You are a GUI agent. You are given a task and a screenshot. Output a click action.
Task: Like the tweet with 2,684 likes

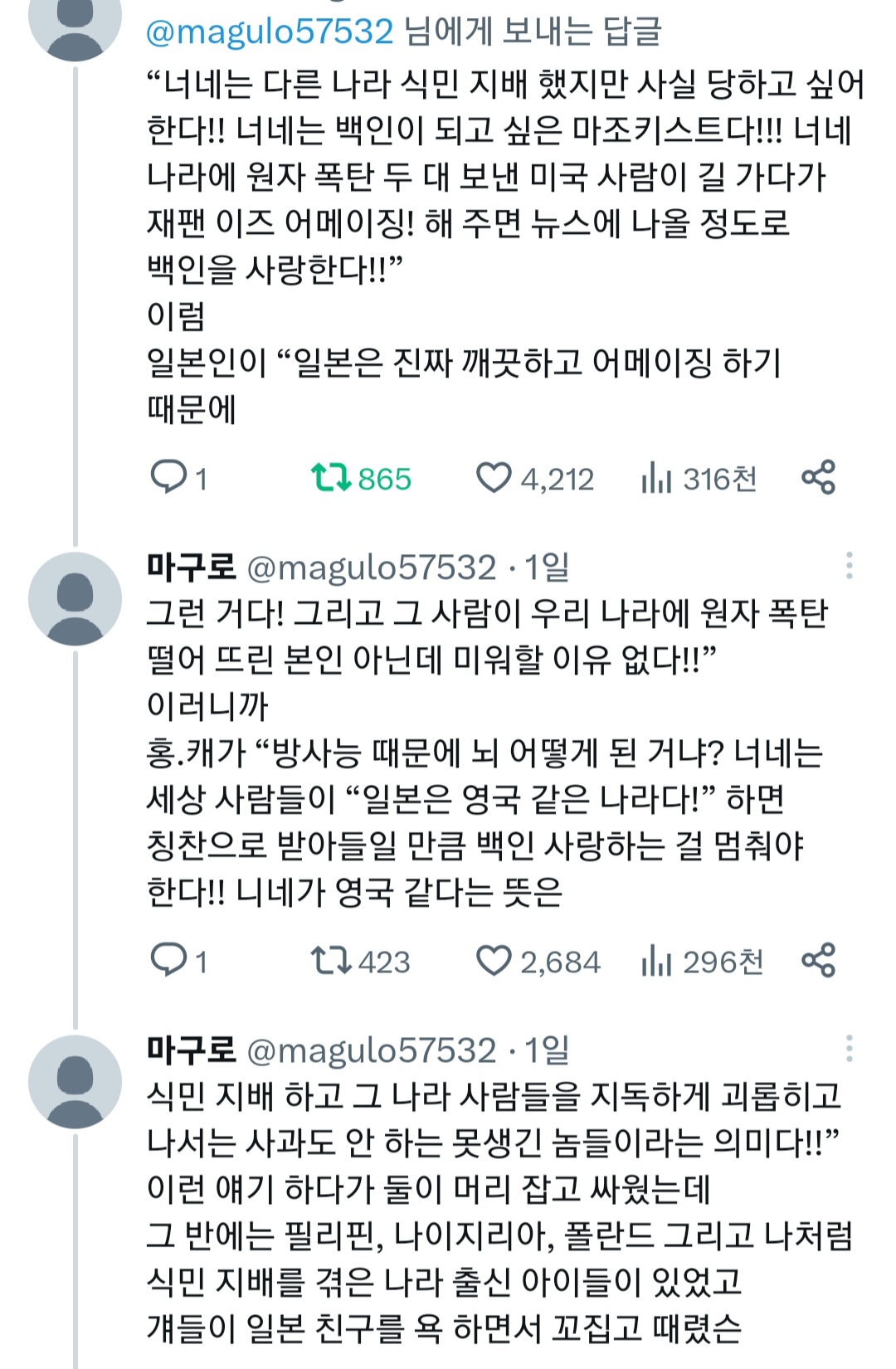tap(494, 960)
